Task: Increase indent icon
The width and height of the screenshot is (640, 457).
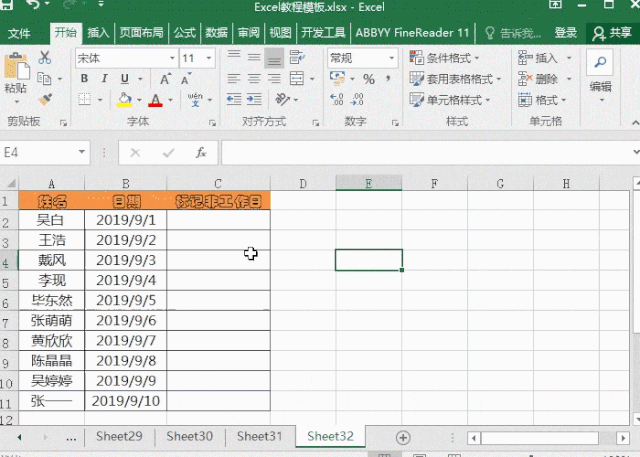Action: [254, 99]
